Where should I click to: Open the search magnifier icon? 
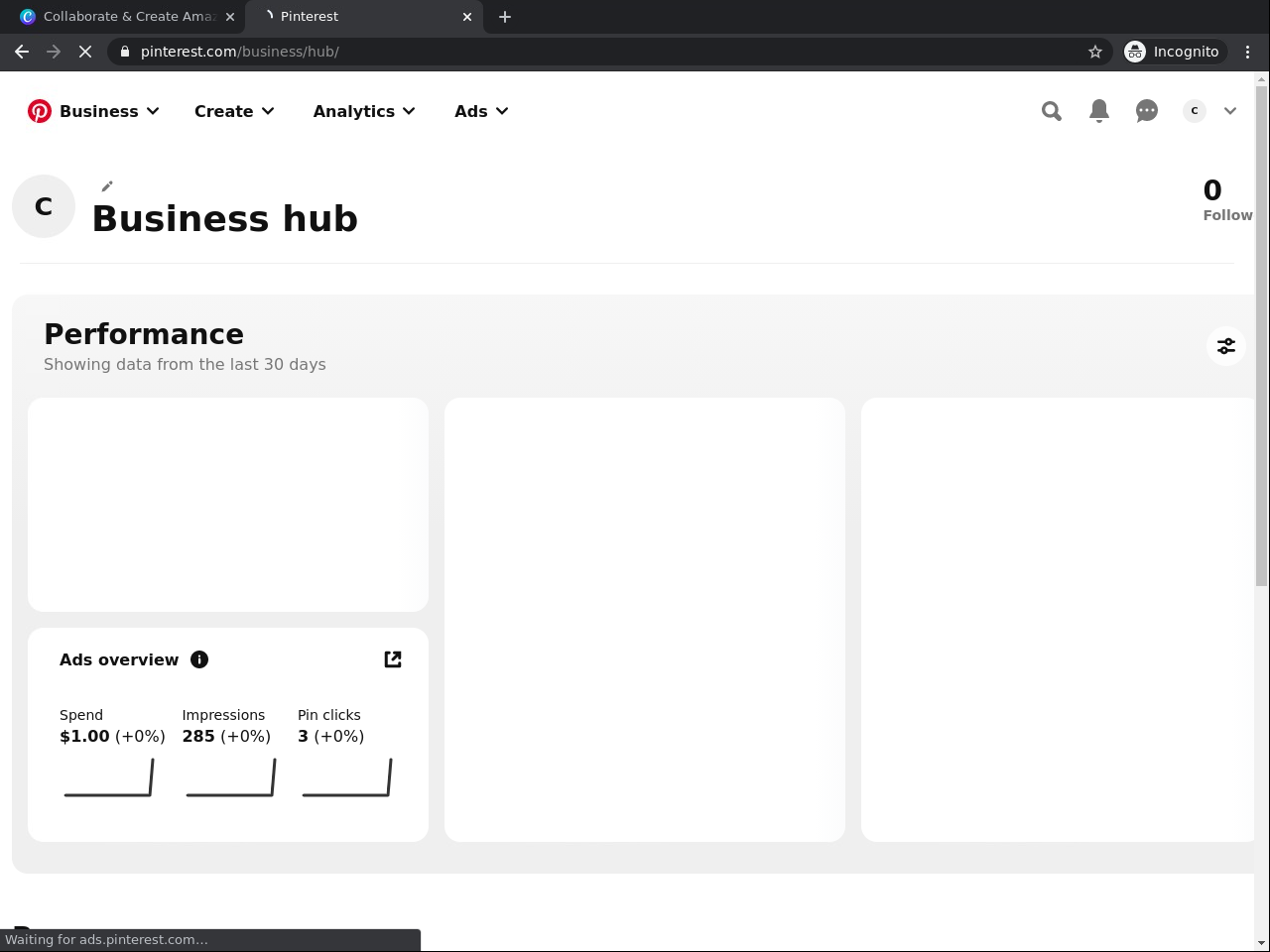tap(1052, 111)
